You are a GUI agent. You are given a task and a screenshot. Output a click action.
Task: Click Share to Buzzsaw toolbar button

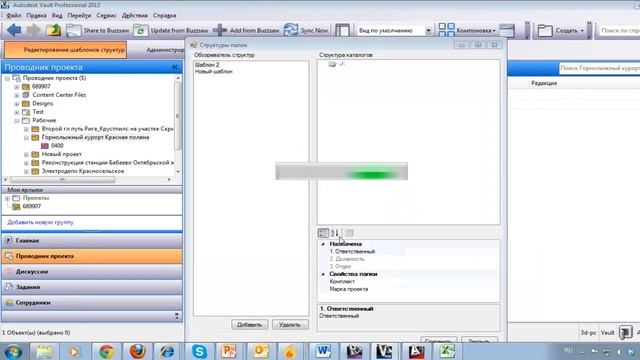tap(98, 30)
